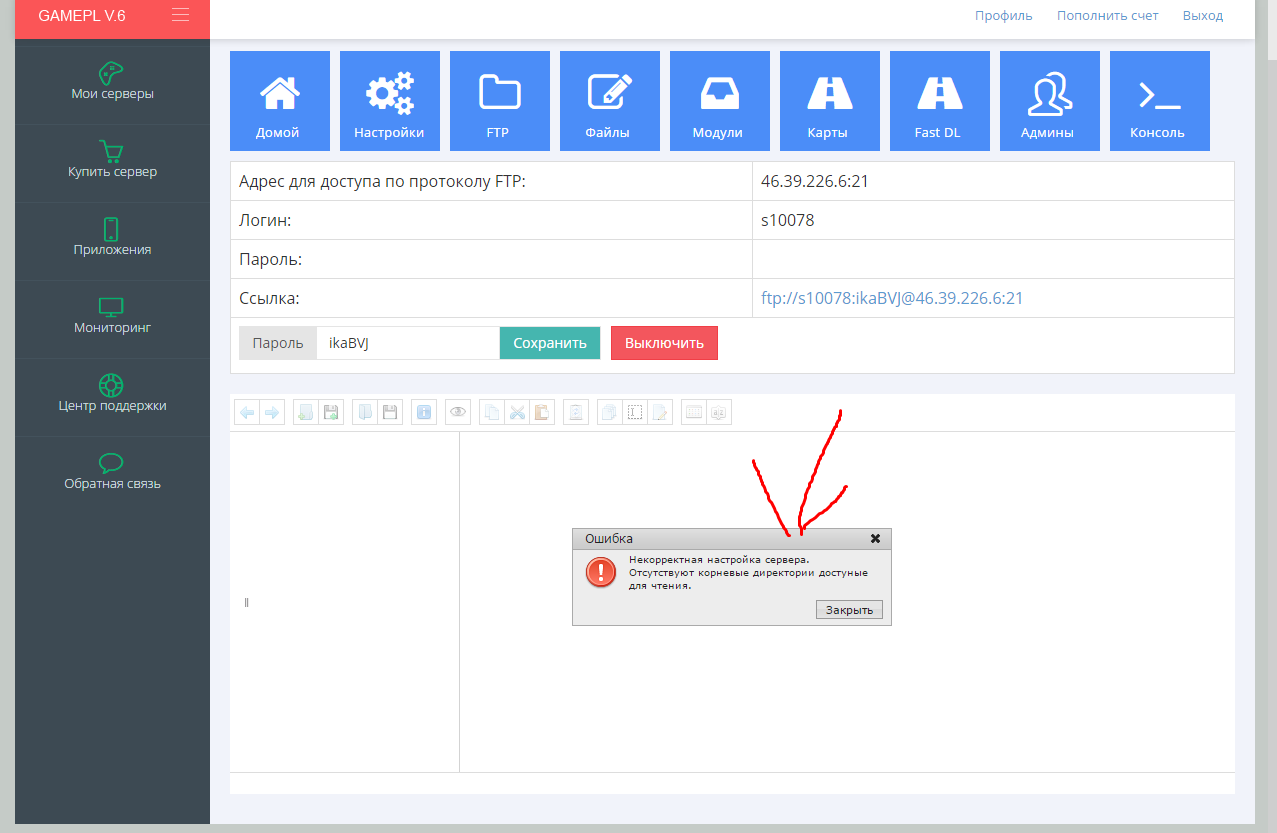Toggle the hamburger sidebar menu
This screenshot has height=833, width=1277.
click(x=180, y=15)
